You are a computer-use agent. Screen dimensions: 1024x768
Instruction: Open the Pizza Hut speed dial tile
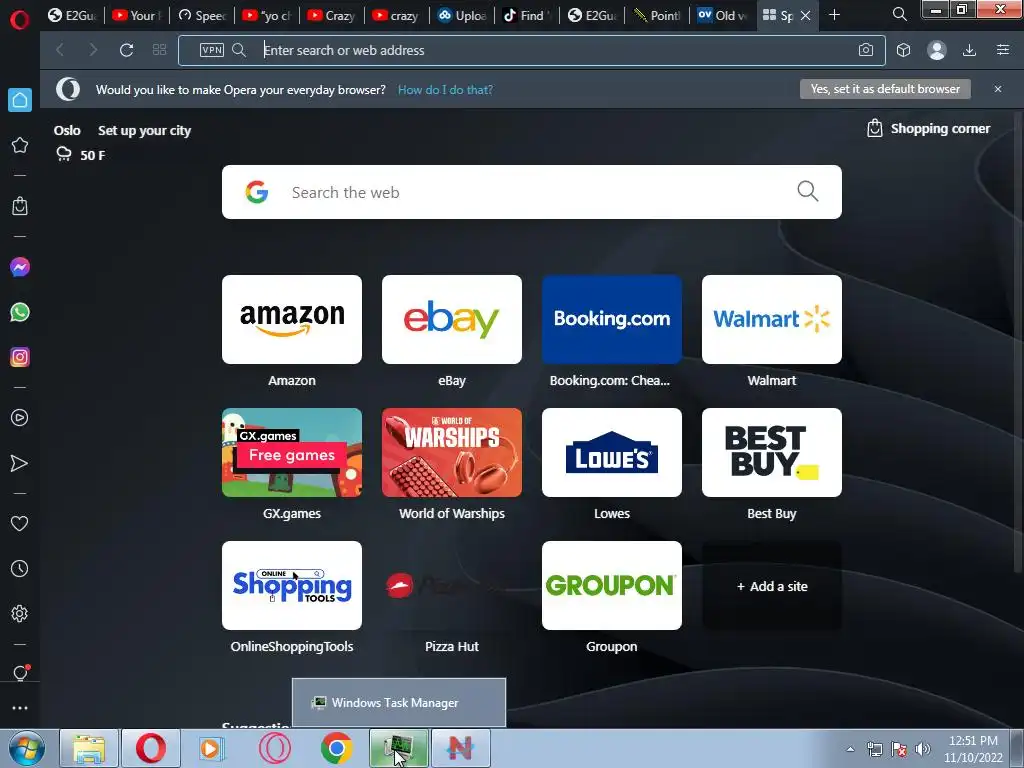click(x=452, y=586)
